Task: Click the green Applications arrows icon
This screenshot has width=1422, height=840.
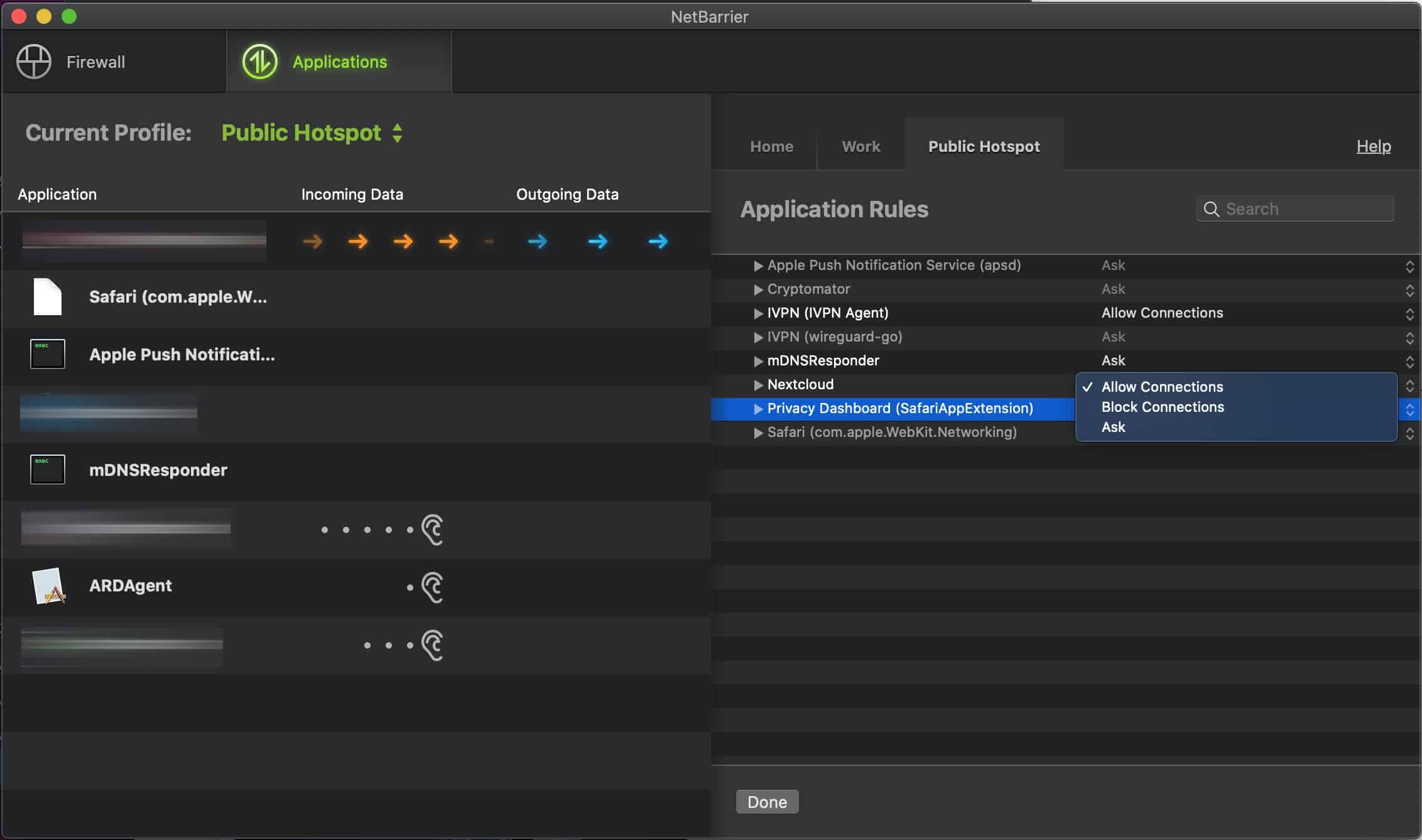Action: pyautogui.click(x=259, y=62)
